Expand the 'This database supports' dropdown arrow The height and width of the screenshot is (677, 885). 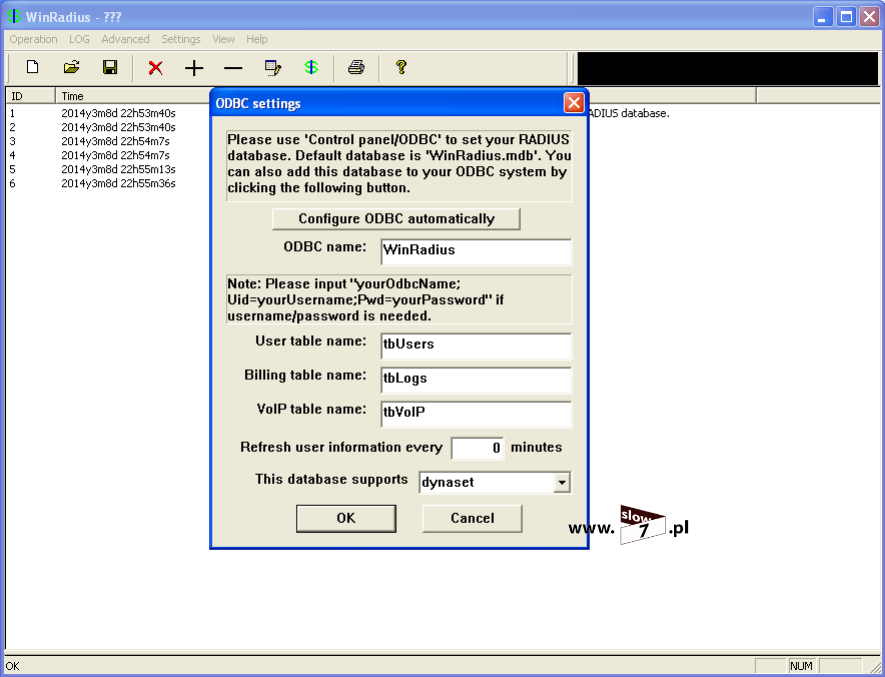pos(562,483)
